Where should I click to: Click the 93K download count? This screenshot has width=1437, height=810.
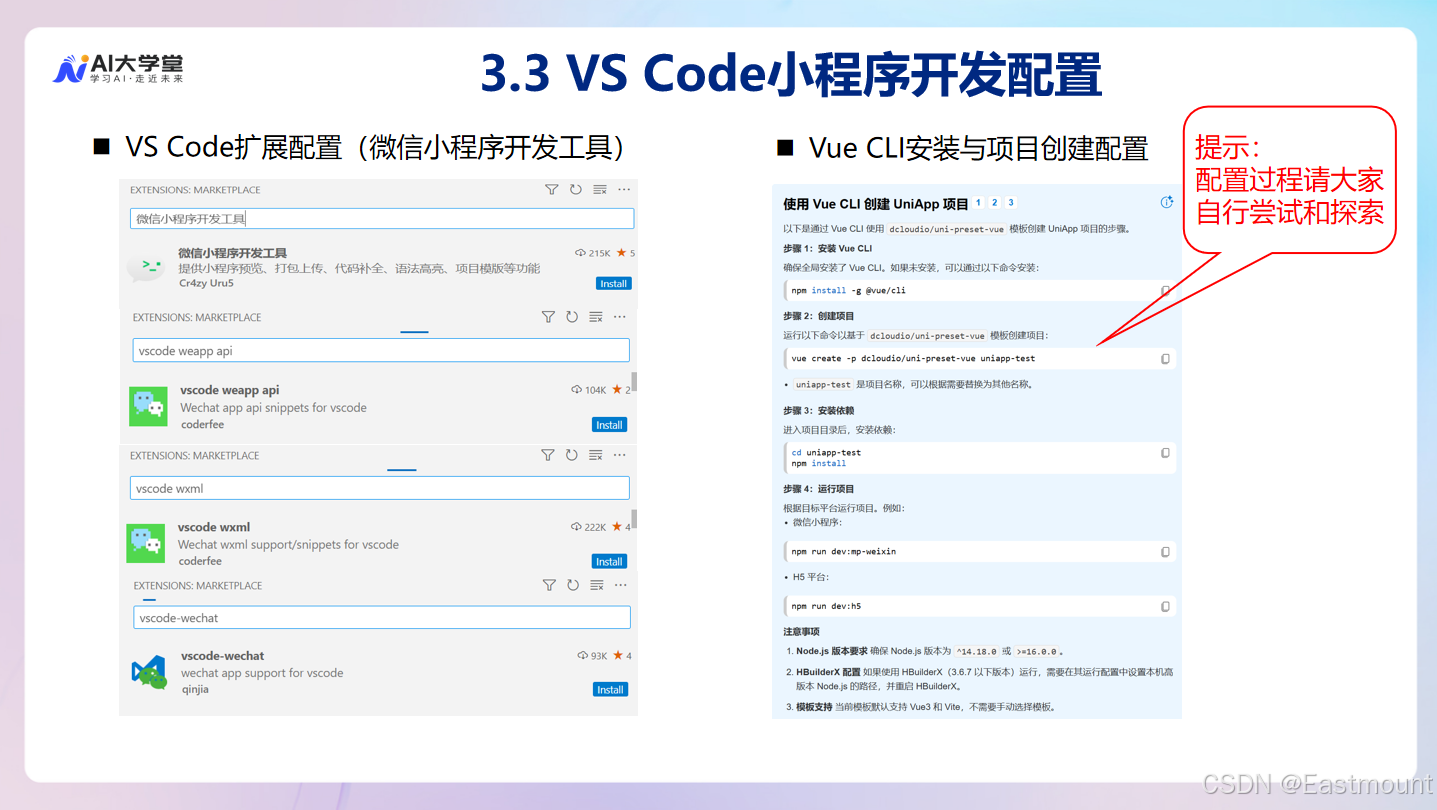(x=593, y=656)
